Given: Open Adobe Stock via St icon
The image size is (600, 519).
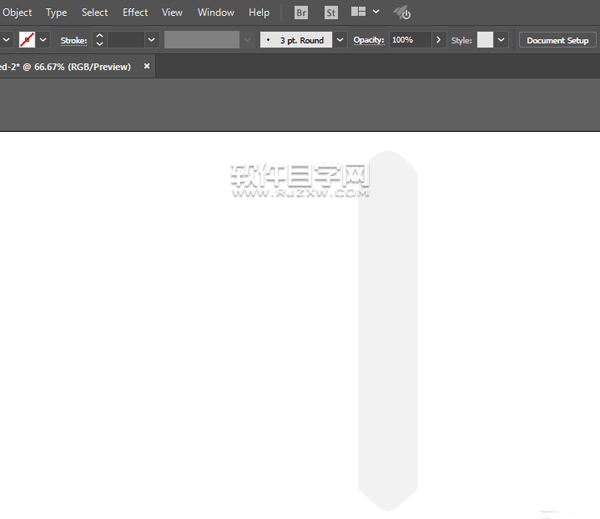Looking at the screenshot, I should coord(330,13).
